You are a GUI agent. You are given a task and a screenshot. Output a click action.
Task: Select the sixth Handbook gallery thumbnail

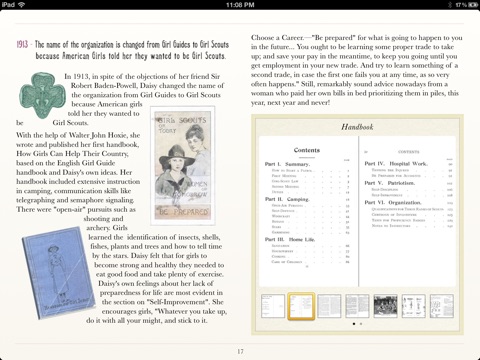[414, 306]
